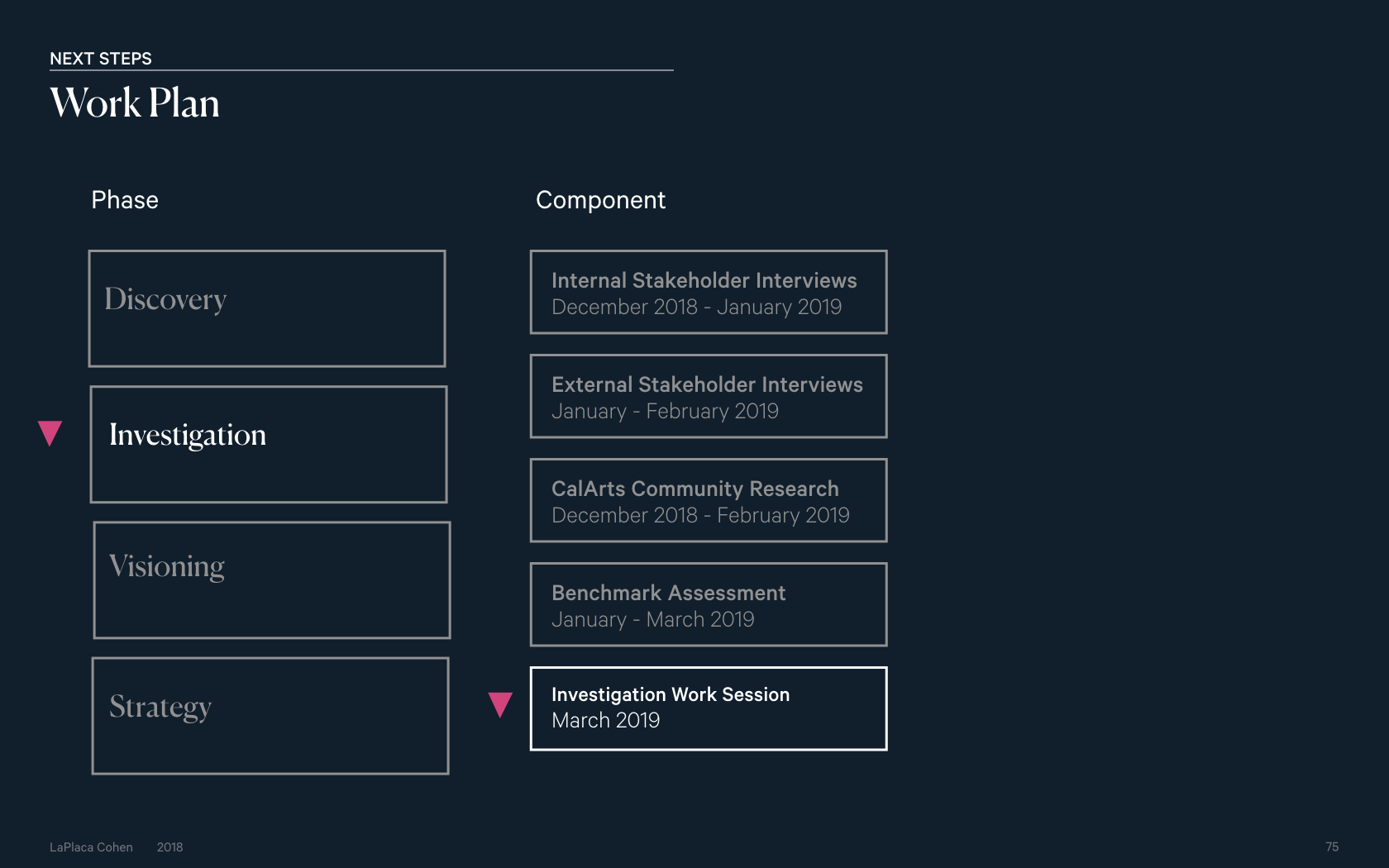This screenshot has width=1389, height=868.
Task: Click the pink triangle marker beside Investigation
Action: tap(50, 433)
